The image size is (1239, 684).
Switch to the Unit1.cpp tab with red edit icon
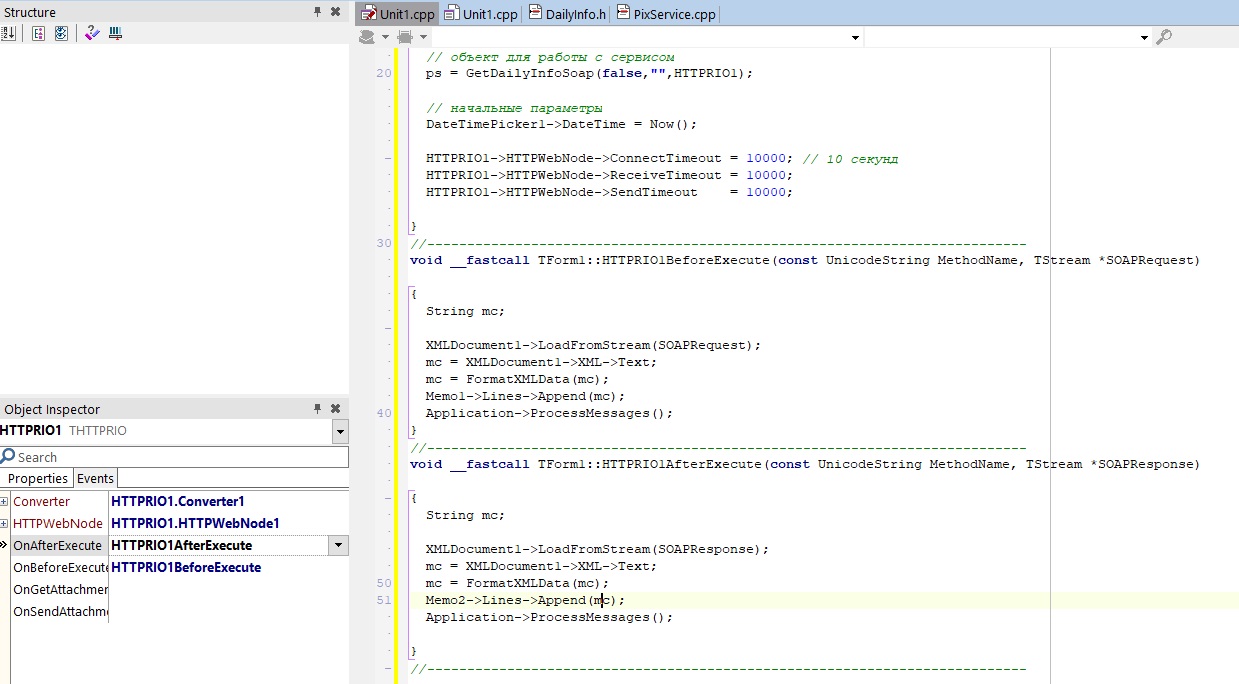(x=399, y=14)
